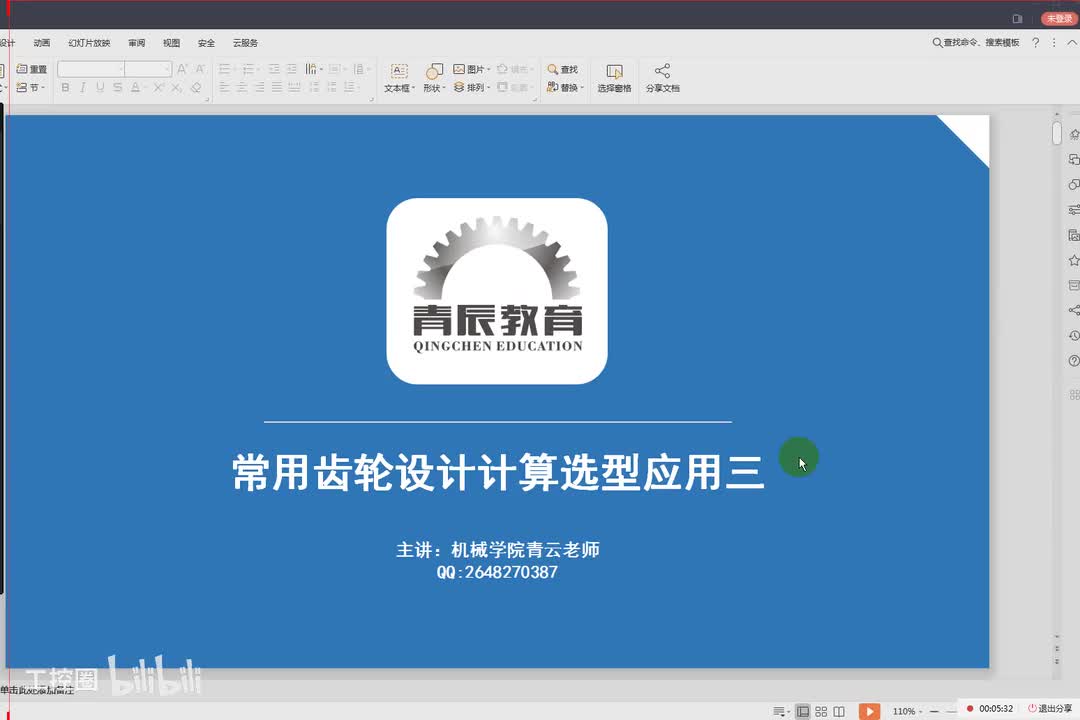Open the Review (审阅) tab
This screenshot has width=1080, height=720.
(x=136, y=43)
